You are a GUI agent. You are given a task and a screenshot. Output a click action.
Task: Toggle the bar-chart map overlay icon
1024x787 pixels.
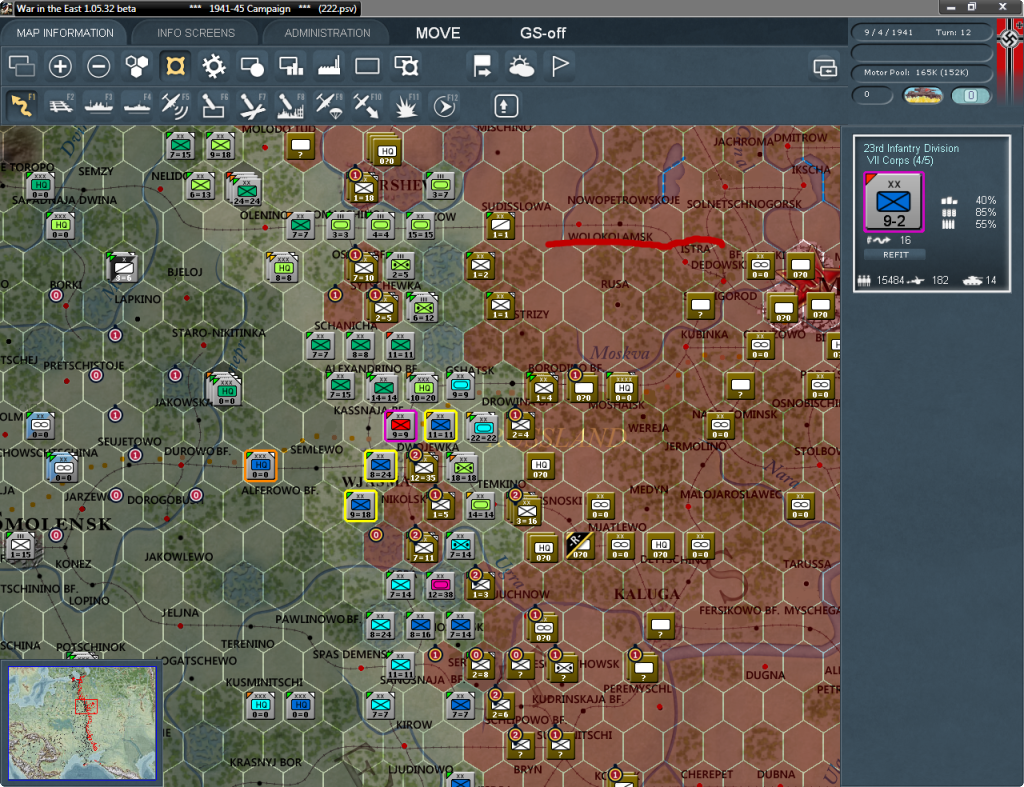point(291,66)
